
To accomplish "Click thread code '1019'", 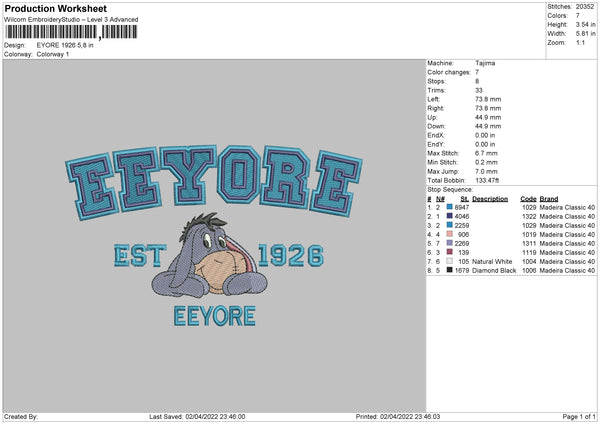I will tap(529, 235).
